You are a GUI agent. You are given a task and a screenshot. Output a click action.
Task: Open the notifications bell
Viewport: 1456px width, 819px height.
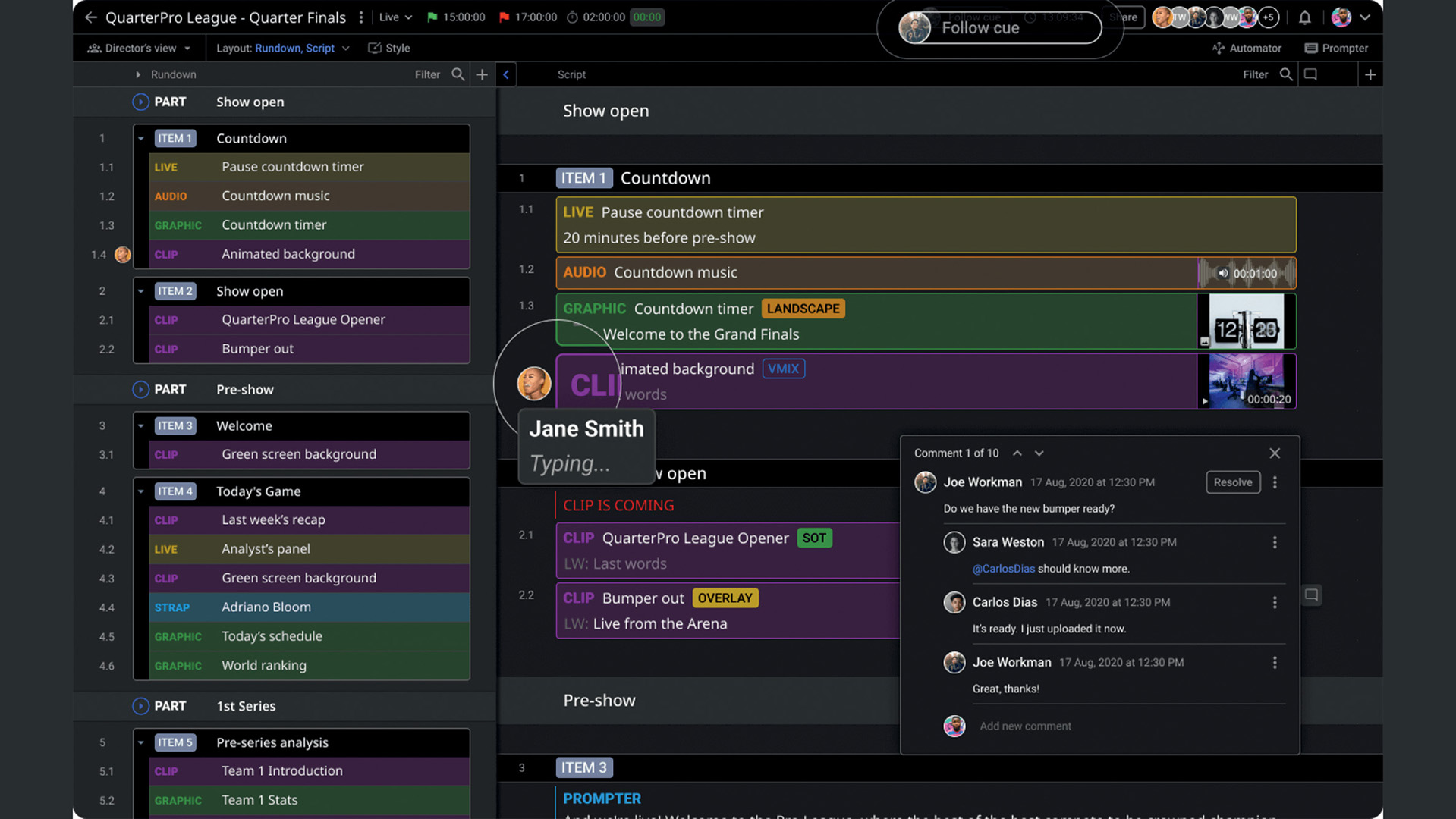pyautogui.click(x=1304, y=17)
